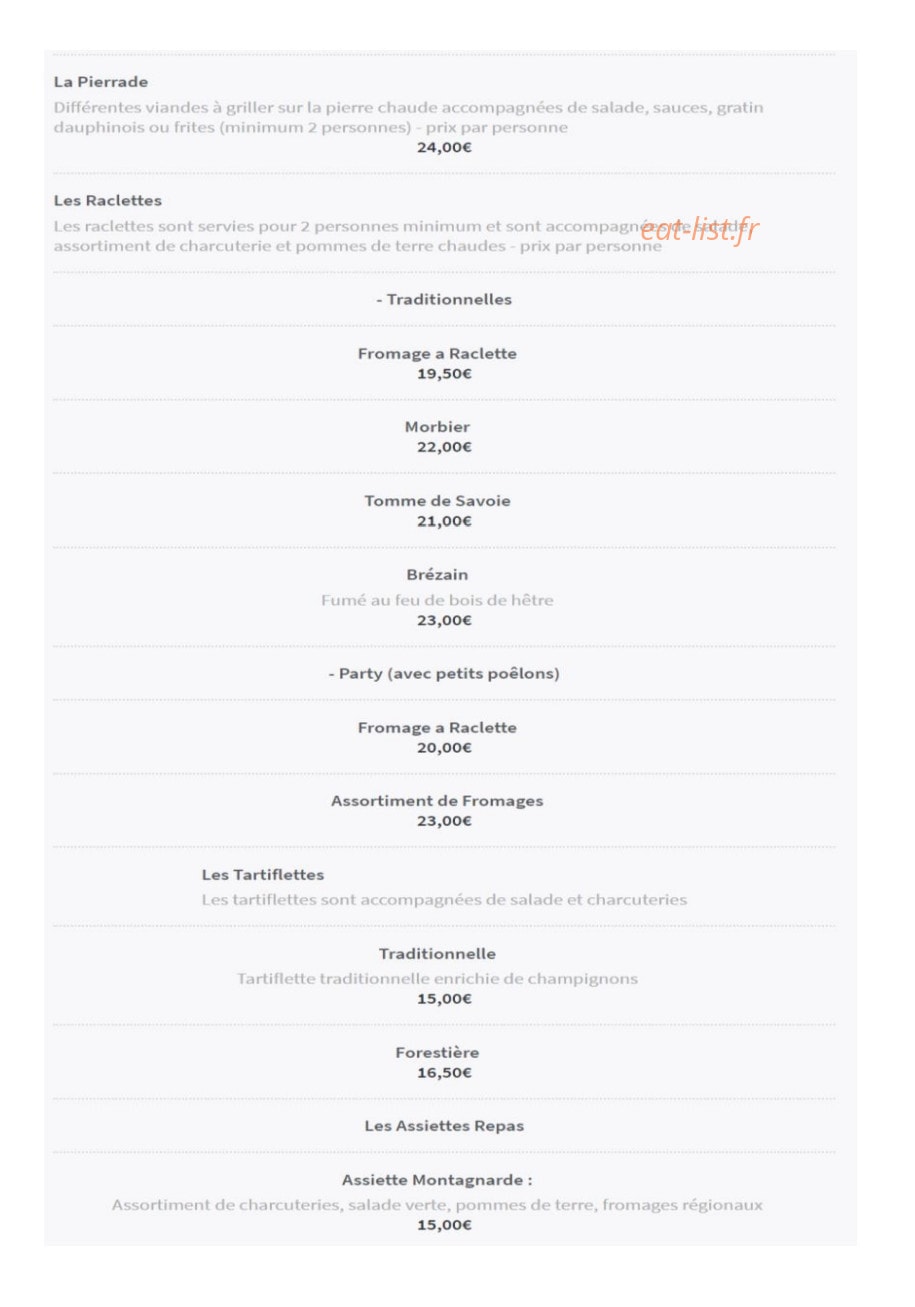Select the Les Assiettes Repas heading
This screenshot has height=1307, width=915.
pos(444,1126)
